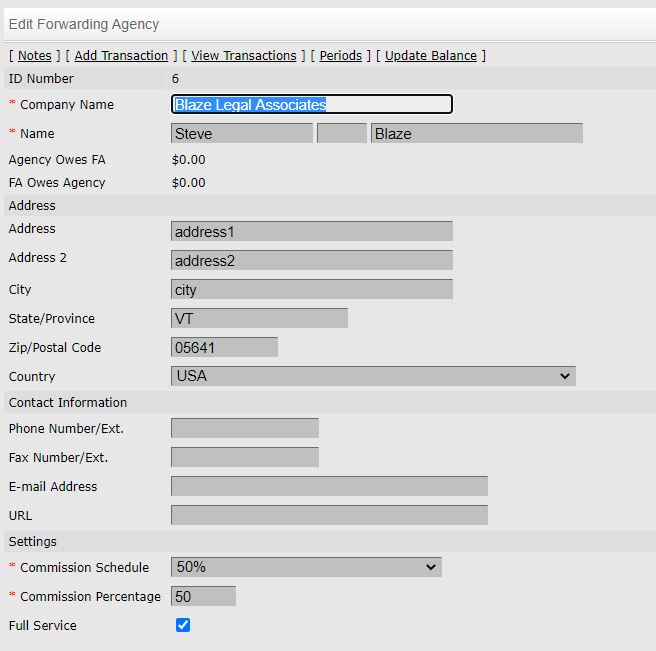Click the Add Transaction link

click(x=121, y=56)
